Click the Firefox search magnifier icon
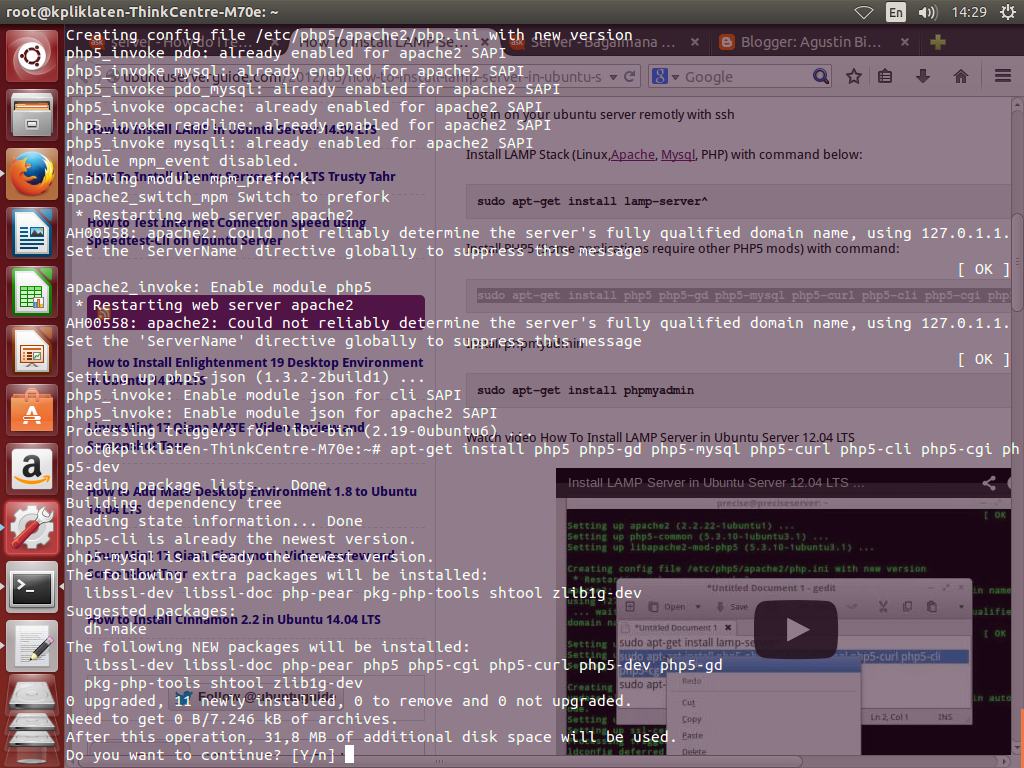 click(x=820, y=76)
